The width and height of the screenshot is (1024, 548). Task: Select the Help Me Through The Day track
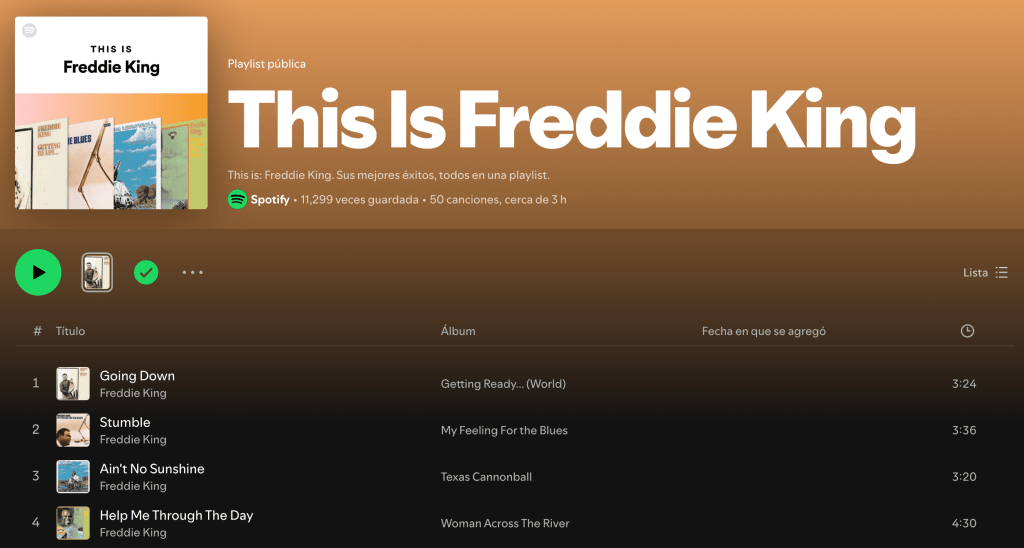point(176,515)
